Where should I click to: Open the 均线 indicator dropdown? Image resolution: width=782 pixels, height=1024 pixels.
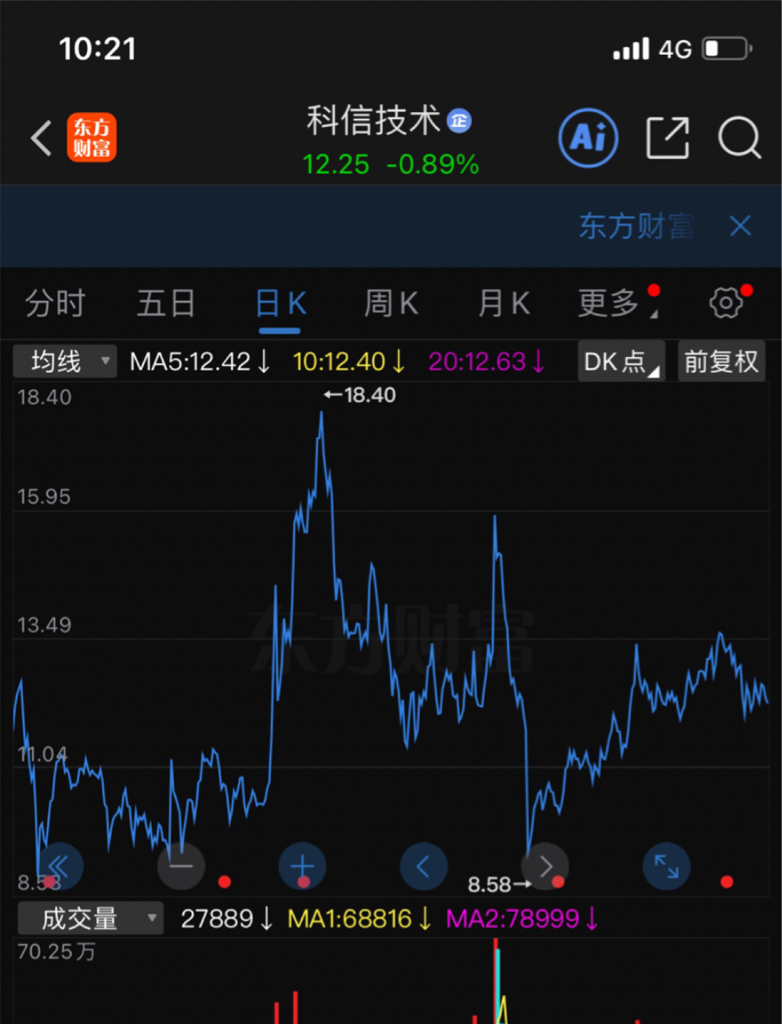pyautogui.click(x=65, y=361)
